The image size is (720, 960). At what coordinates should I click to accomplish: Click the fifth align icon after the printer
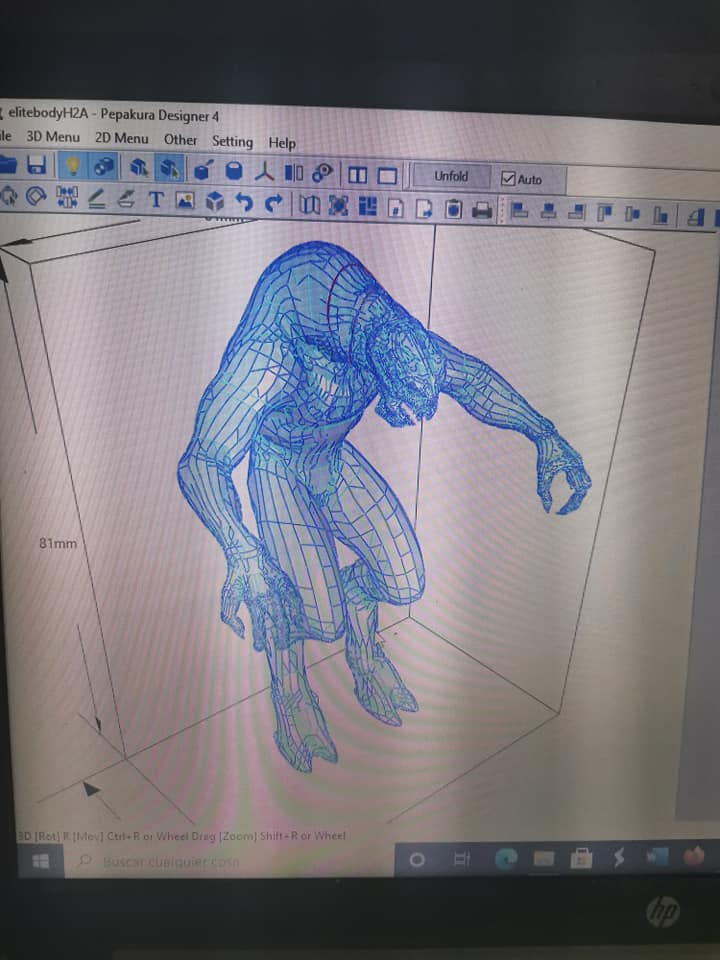pos(632,214)
